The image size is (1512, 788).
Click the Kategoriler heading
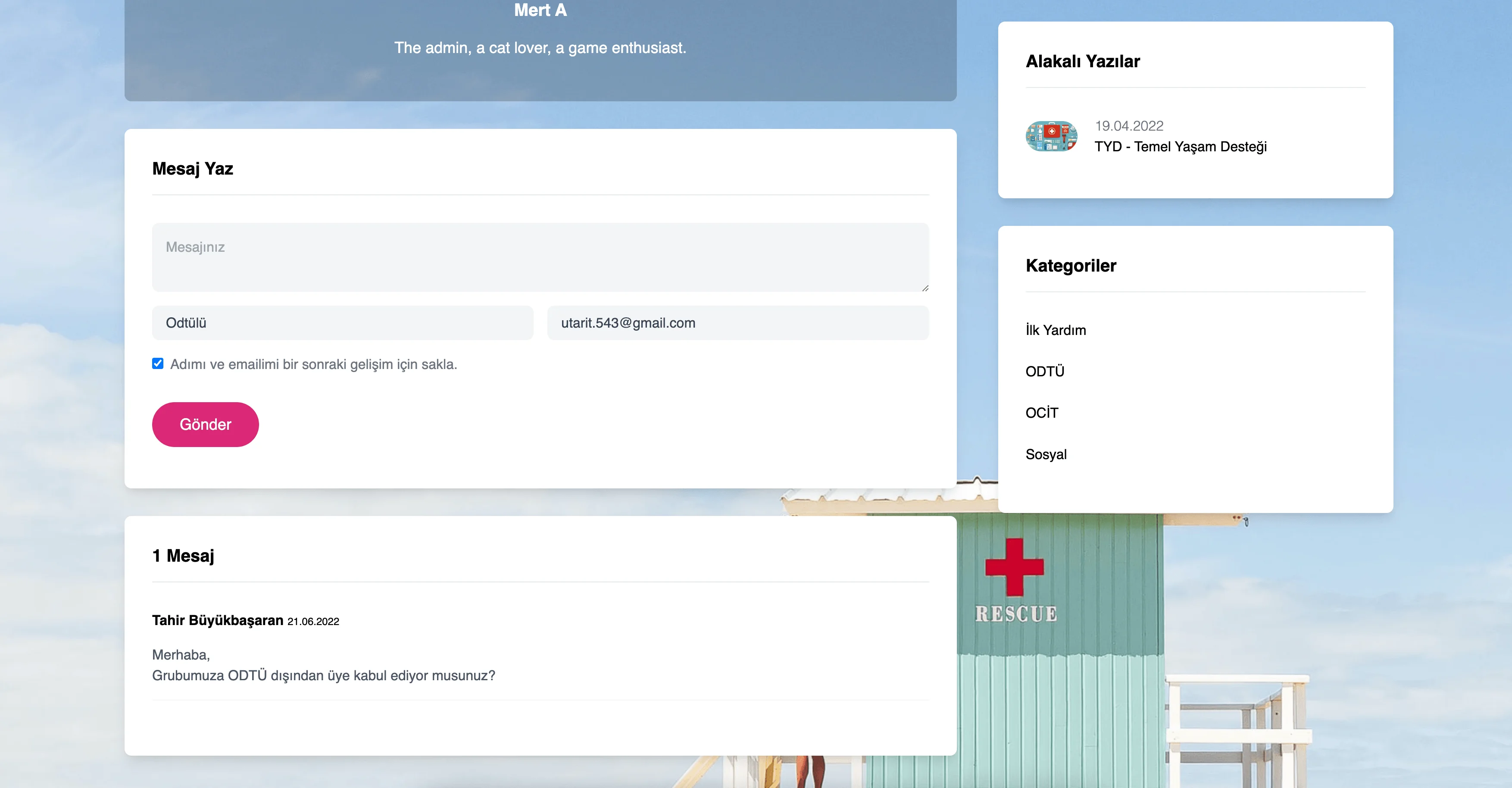[x=1070, y=266]
